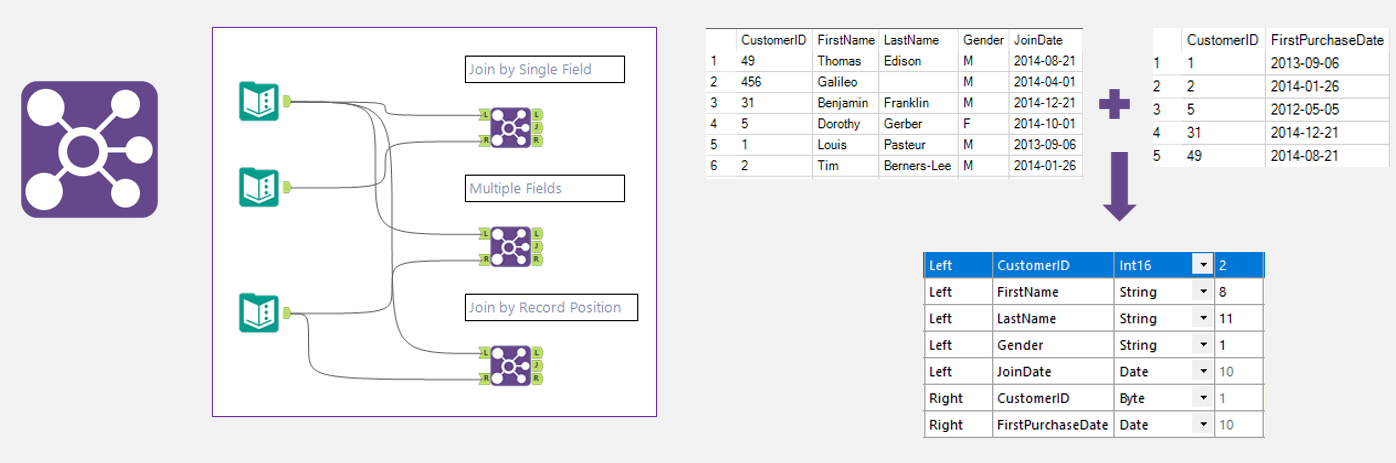Click the JoinDate column header
The height and width of the screenshot is (463, 1396).
pos(1045,41)
